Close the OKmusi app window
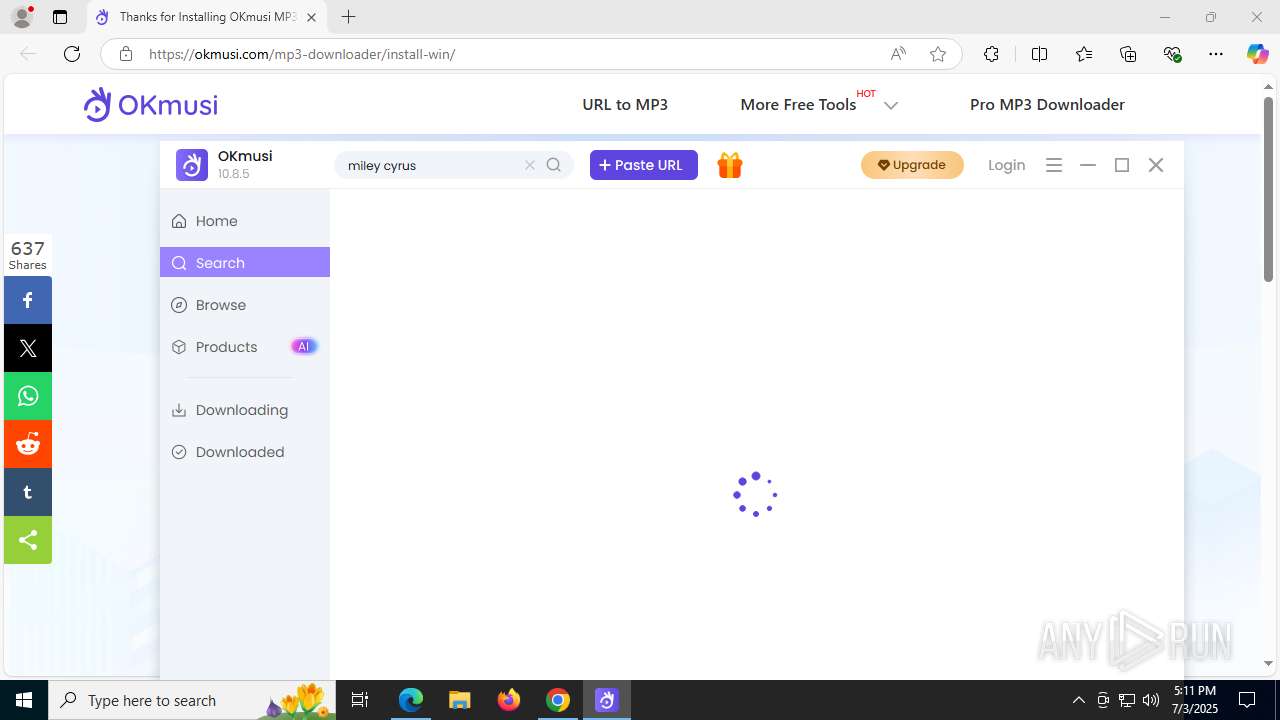1280x720 pixels. pyautogui.click(x=1156, y=165)
